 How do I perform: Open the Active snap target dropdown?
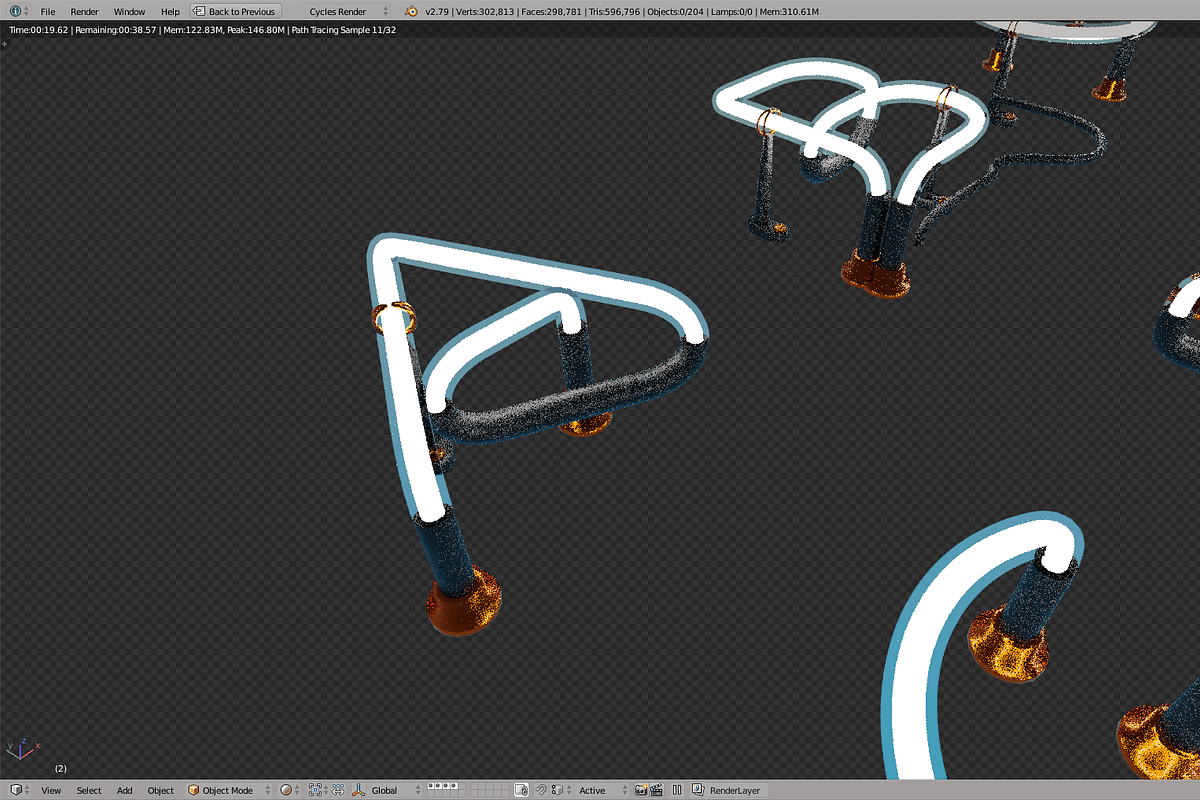601,790
